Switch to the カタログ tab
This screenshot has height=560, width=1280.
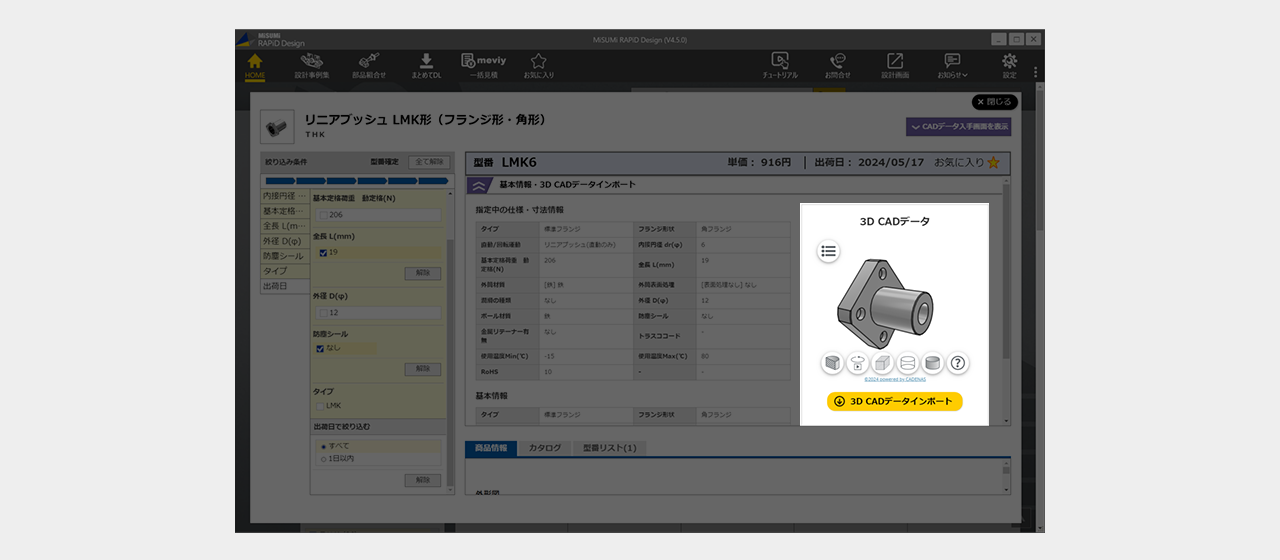(545, 449)
